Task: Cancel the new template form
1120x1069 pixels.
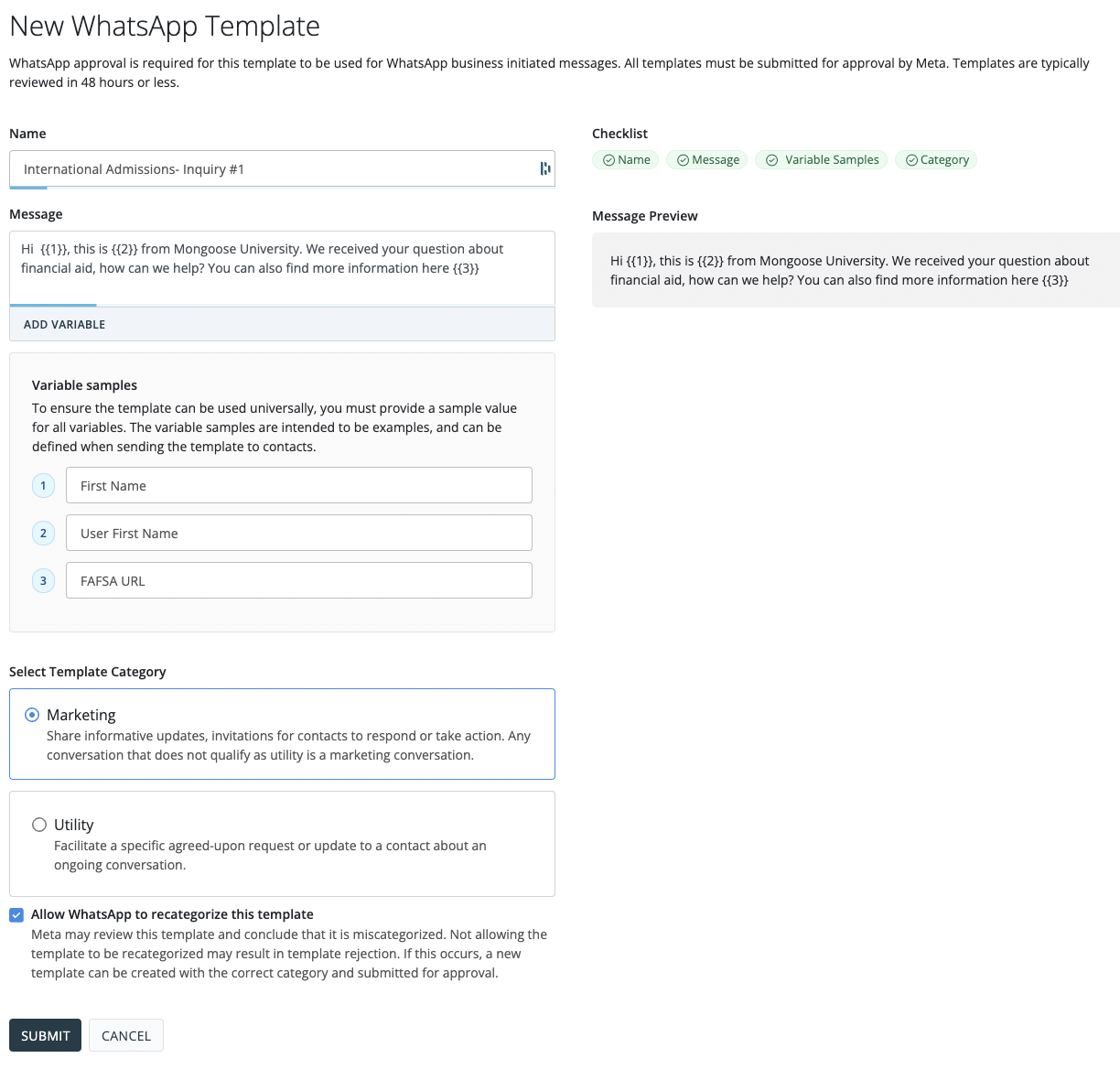Action: pos(126,1035)
